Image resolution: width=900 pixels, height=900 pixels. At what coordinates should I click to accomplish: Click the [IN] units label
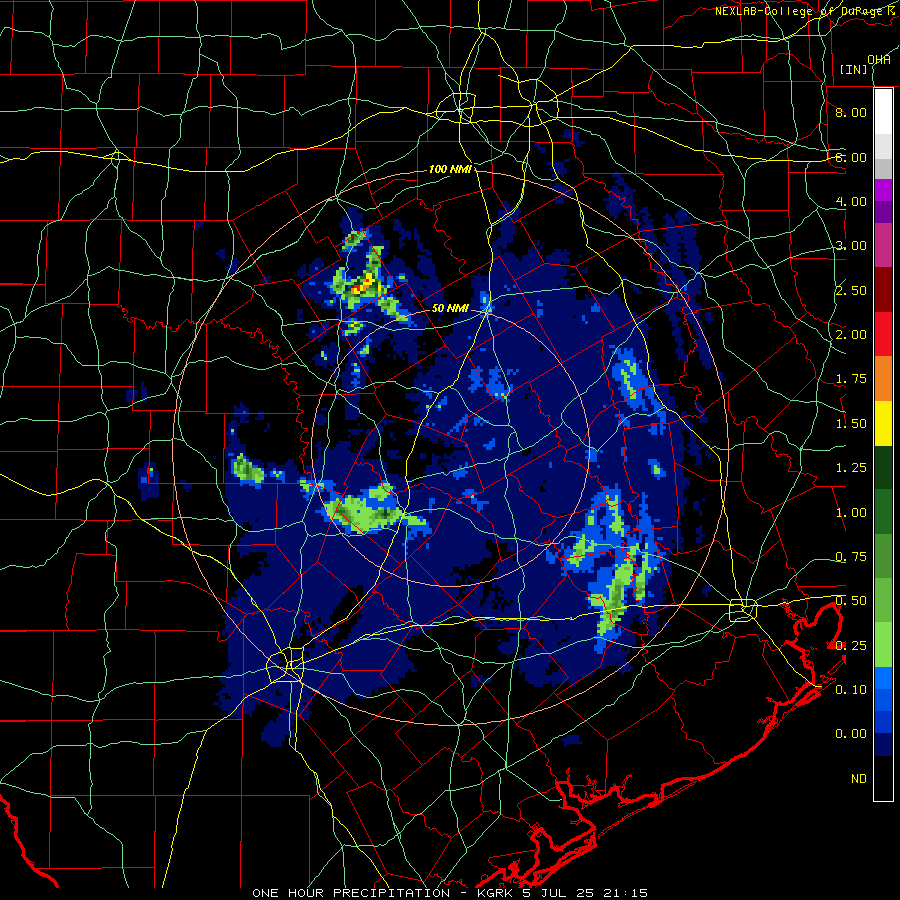coord(854,69)
